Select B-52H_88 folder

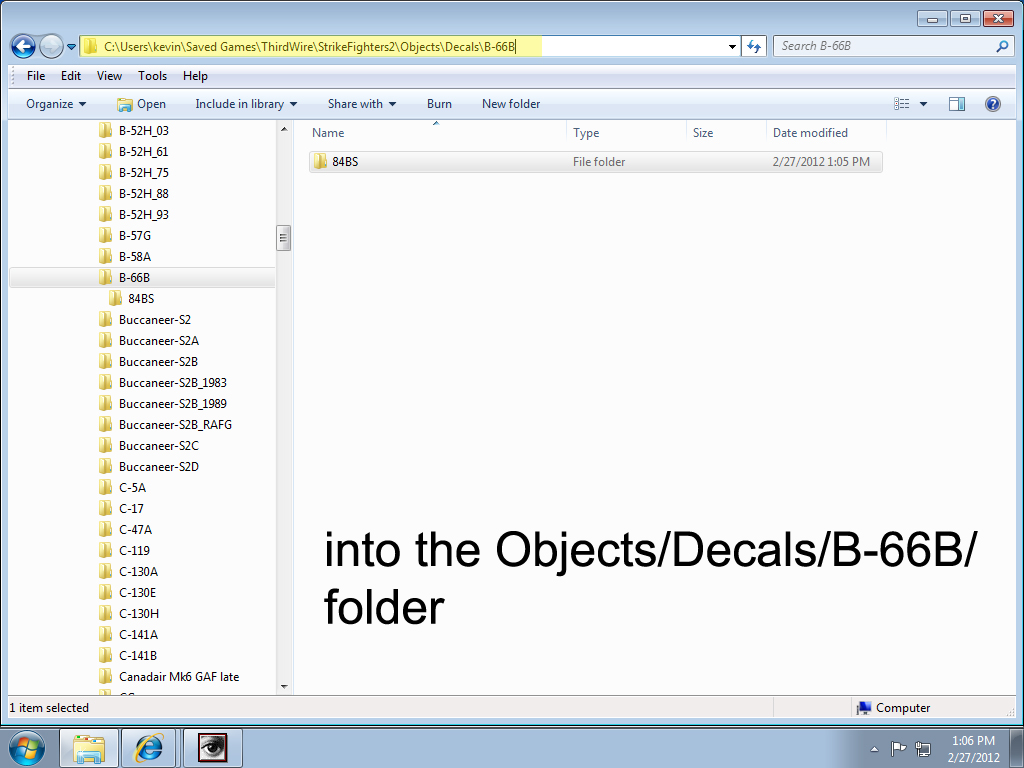click(144, 193)
